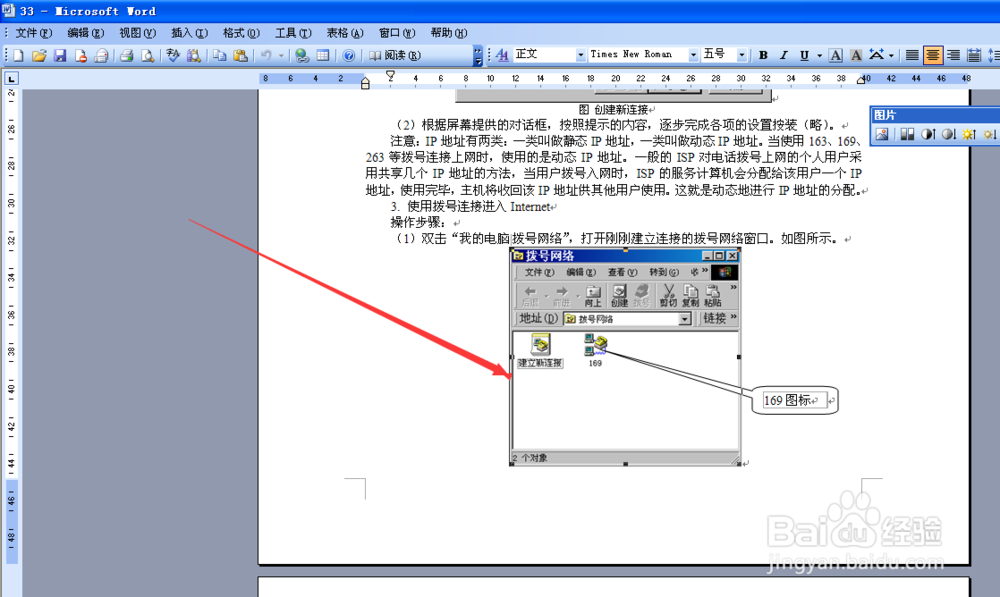Click the text 操作步骤:
This screenshot has height=597, width=1000.
pos(418,222)
